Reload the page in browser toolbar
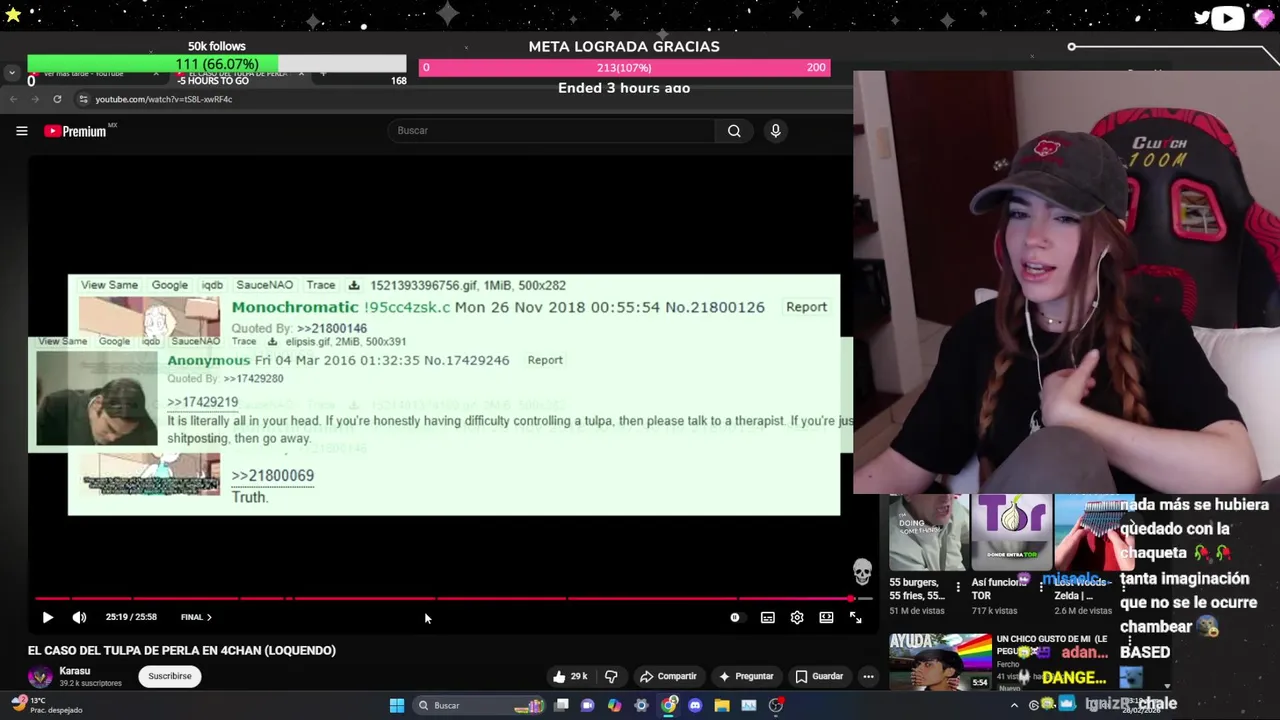This screenshot has width=1280, height=720. point(57,99)
